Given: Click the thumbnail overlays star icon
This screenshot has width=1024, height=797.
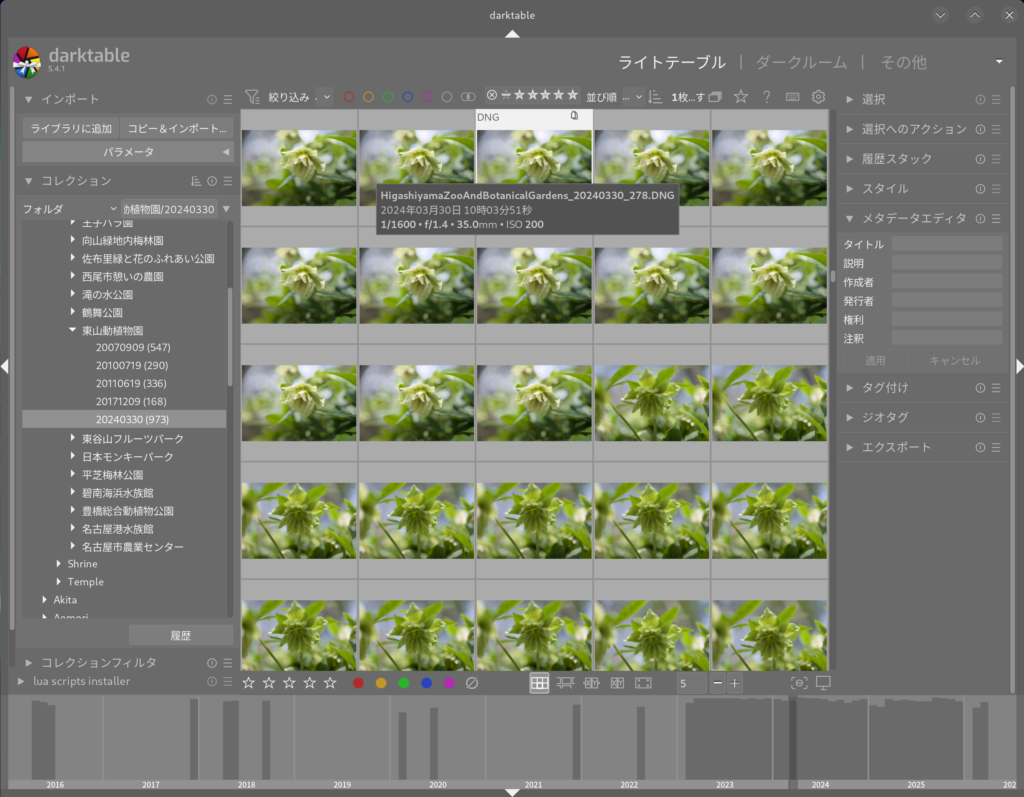Looking at the screenshot, I should pyautogui.click(x=741, y=97).
